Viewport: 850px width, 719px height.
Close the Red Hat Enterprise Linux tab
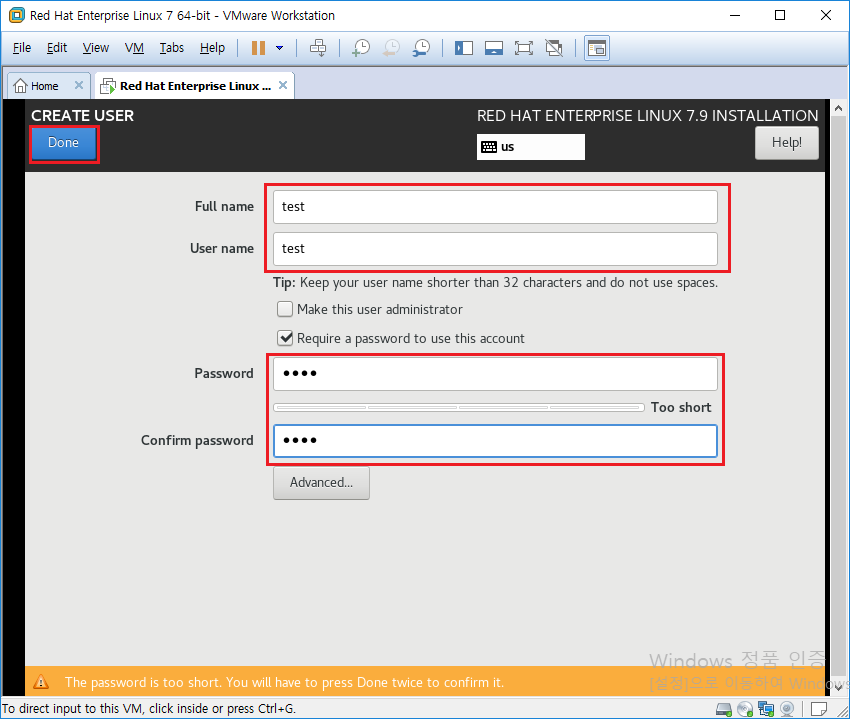tap(283, 85)
